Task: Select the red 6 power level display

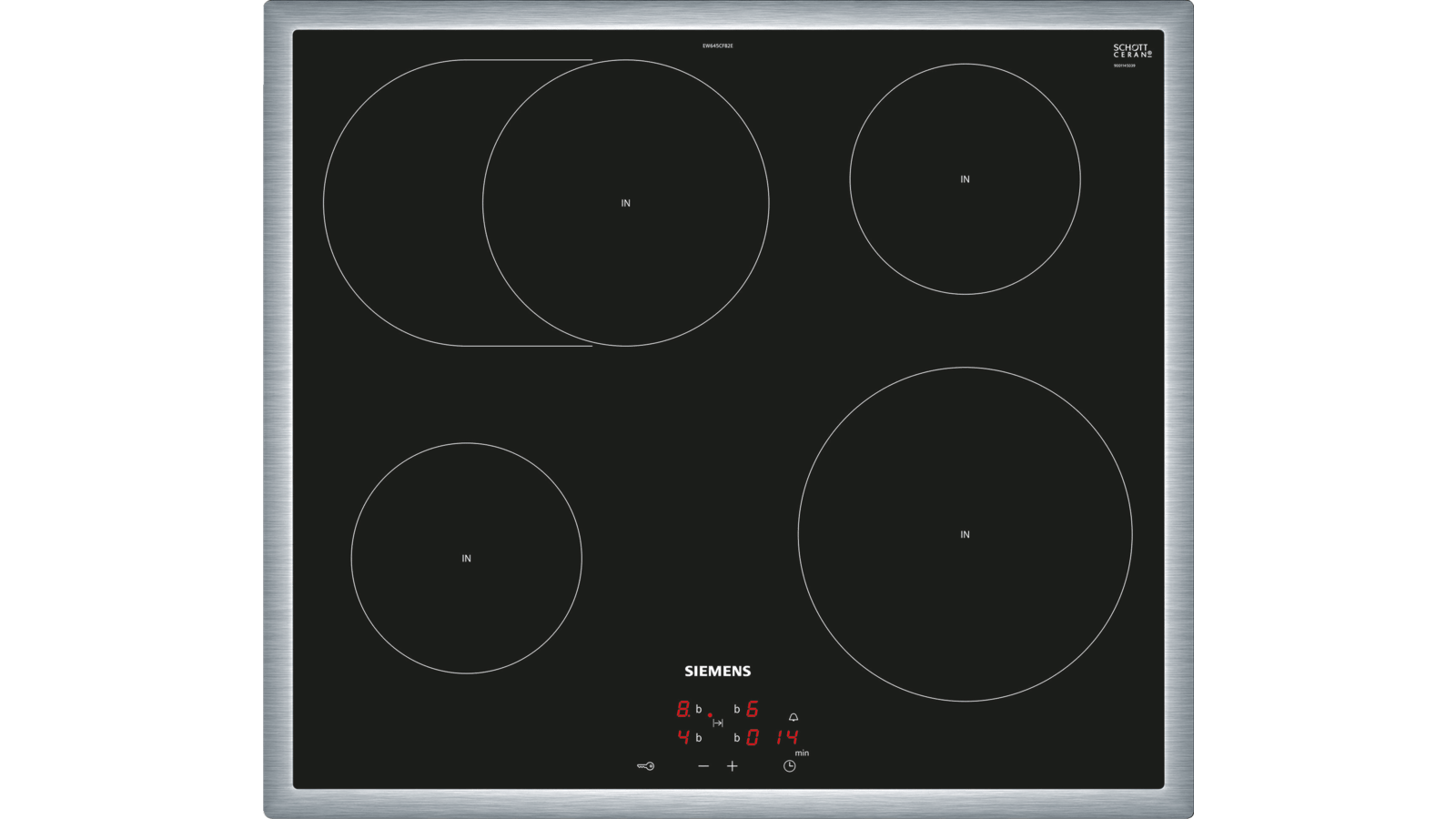Action: coord(753,709)
